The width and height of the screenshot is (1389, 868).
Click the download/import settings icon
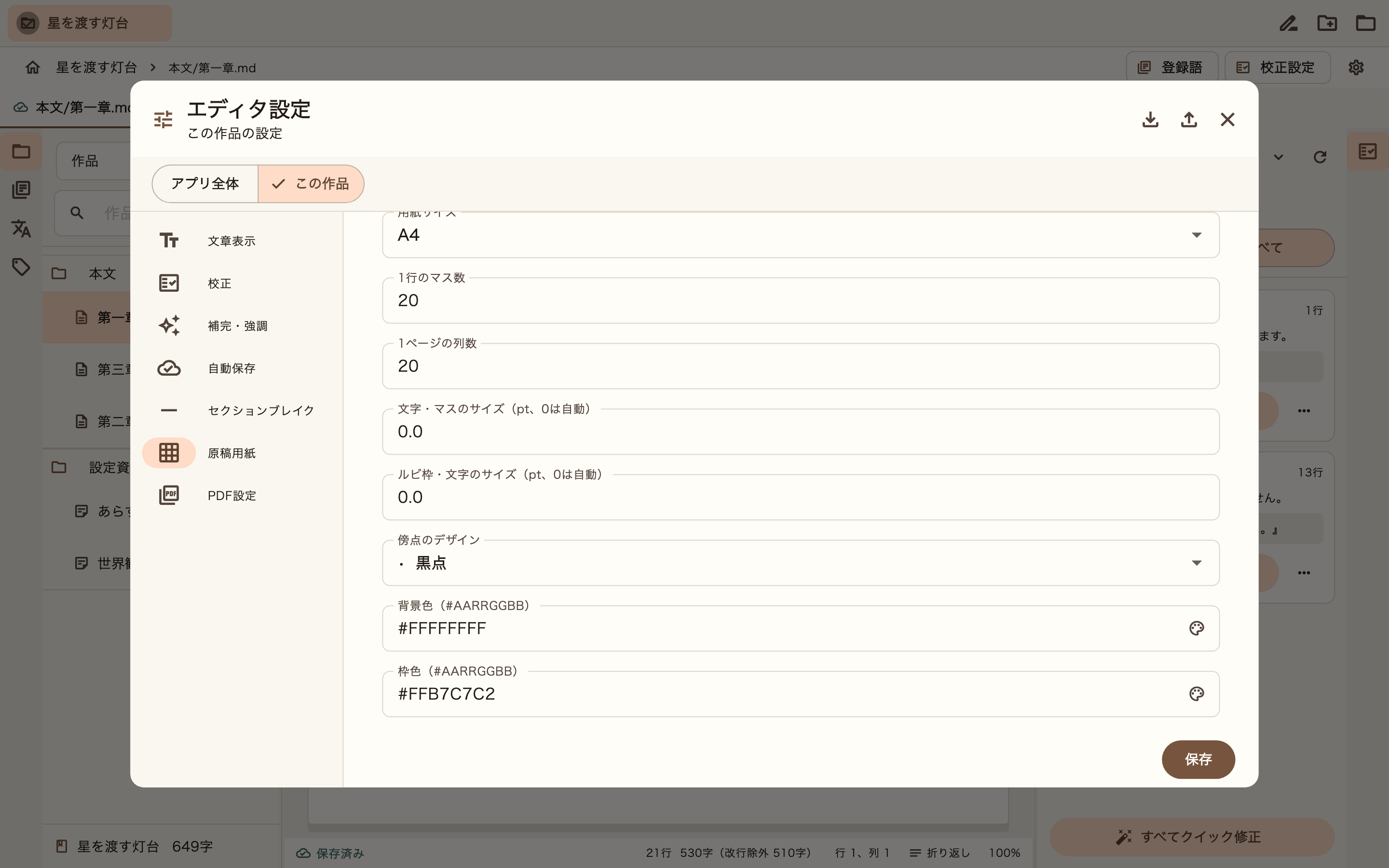point(1150,120)
